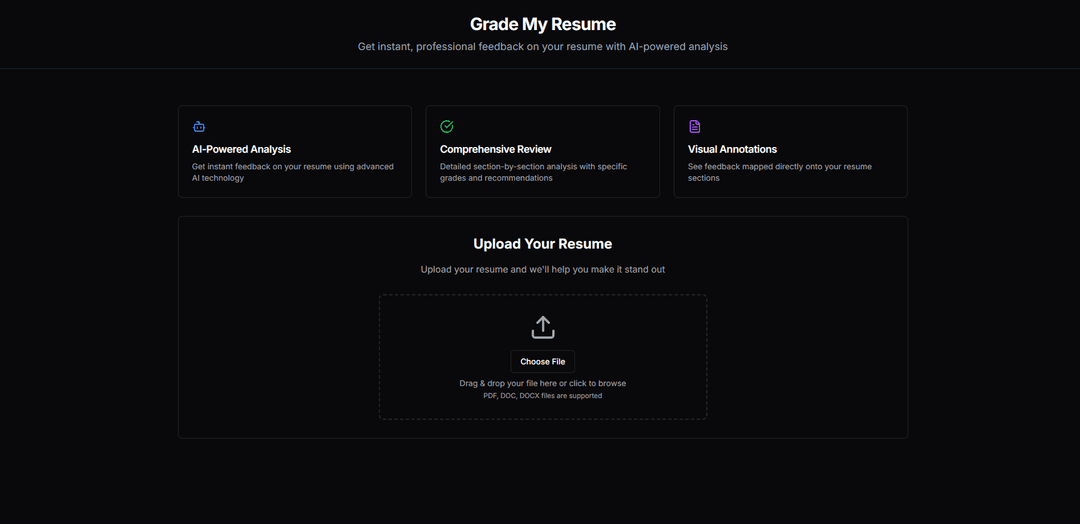Click the purple document icon

pos(695,127)
